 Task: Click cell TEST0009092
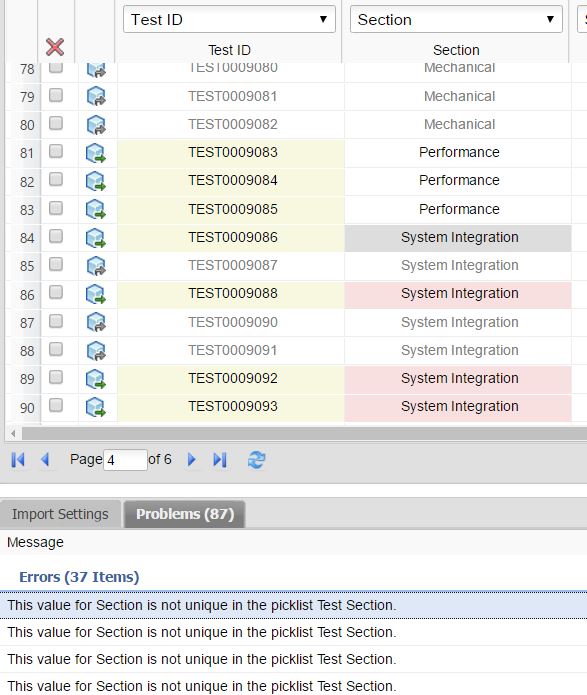[231, 379]
